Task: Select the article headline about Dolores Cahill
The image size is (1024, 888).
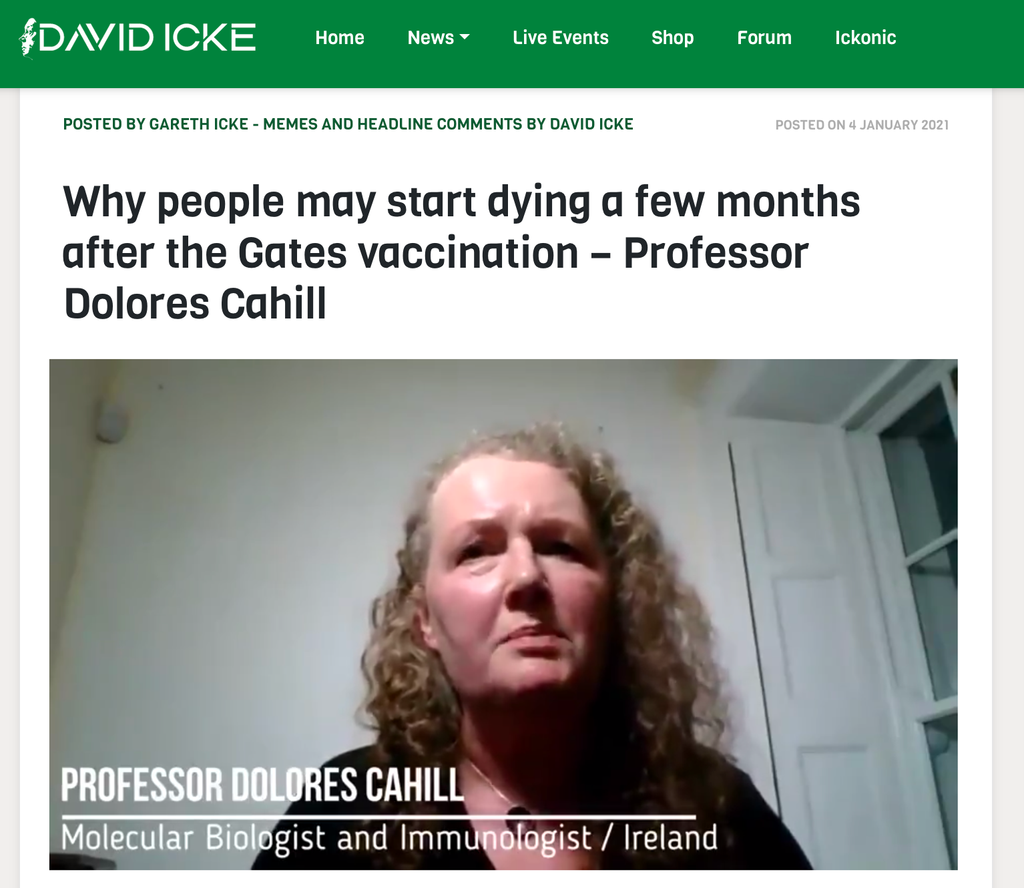Action: 461,252
